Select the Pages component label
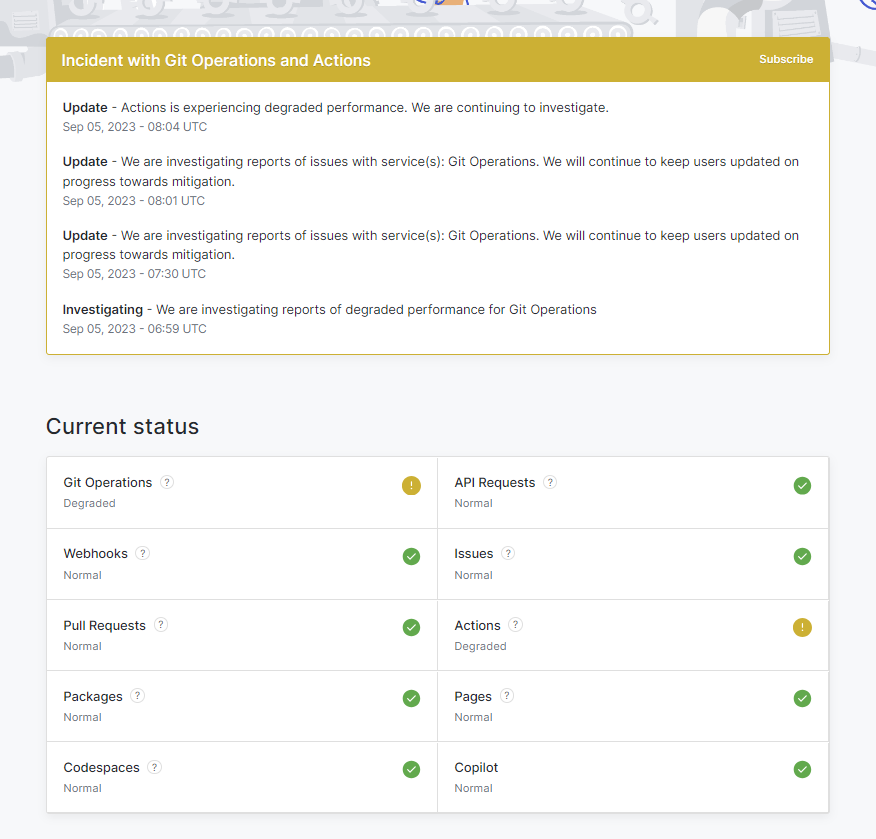Image resolution: width=876 pixels, height=839 pixels. point(473,697)
